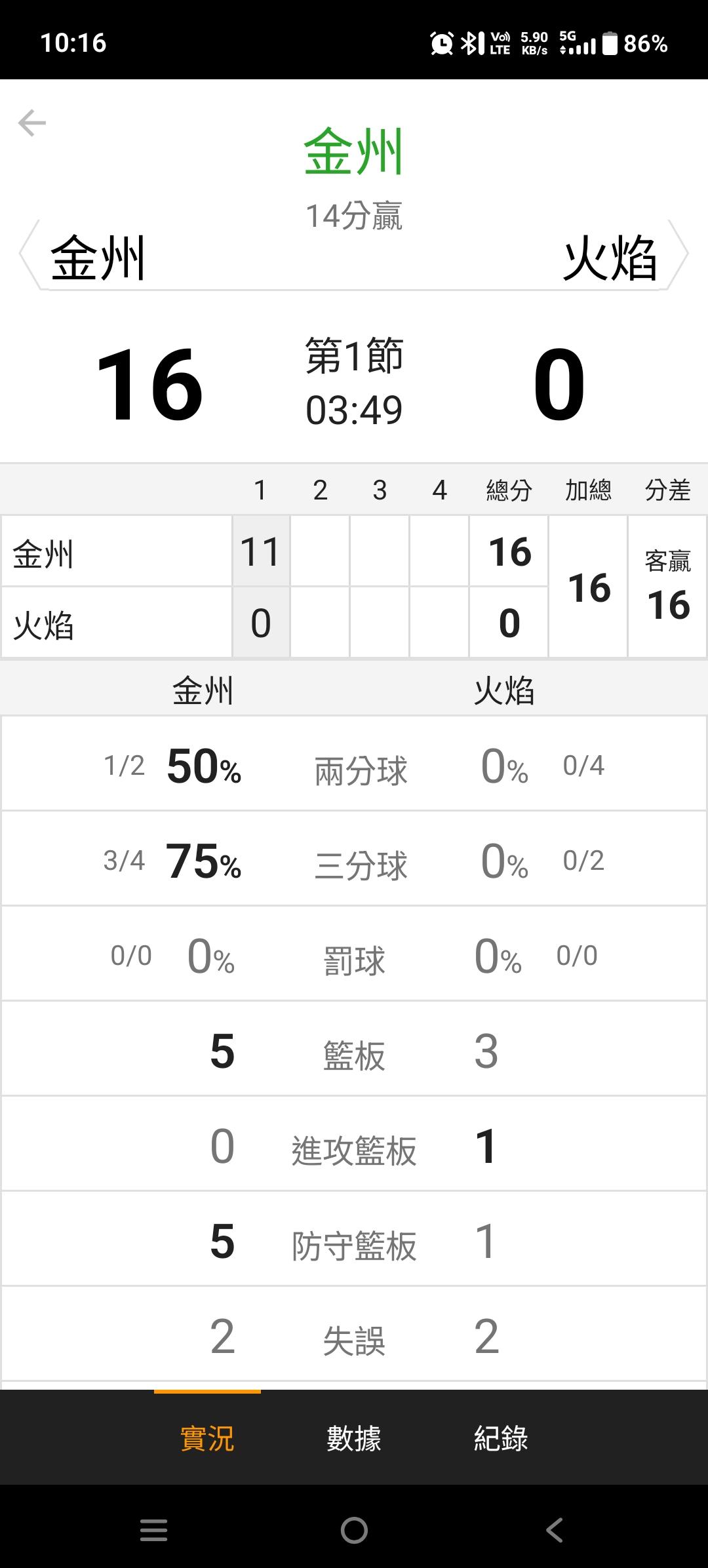Select the 實況 tab
Viewport: 708px width, 1568px height.
[207, 1438]
